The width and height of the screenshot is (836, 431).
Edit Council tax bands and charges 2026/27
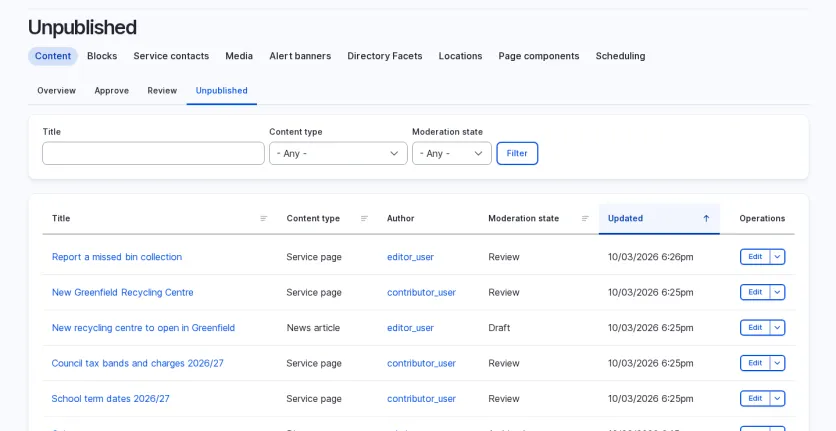(755, 363)
